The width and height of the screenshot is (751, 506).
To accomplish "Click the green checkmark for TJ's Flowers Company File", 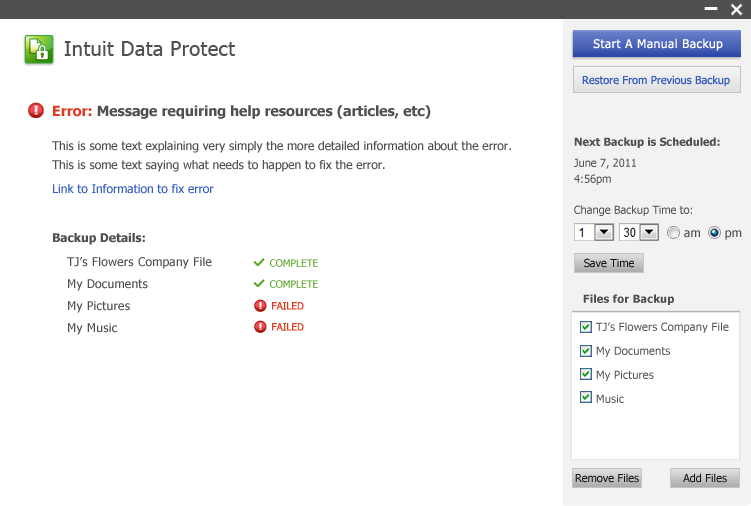I will click(x=259, y=262).
